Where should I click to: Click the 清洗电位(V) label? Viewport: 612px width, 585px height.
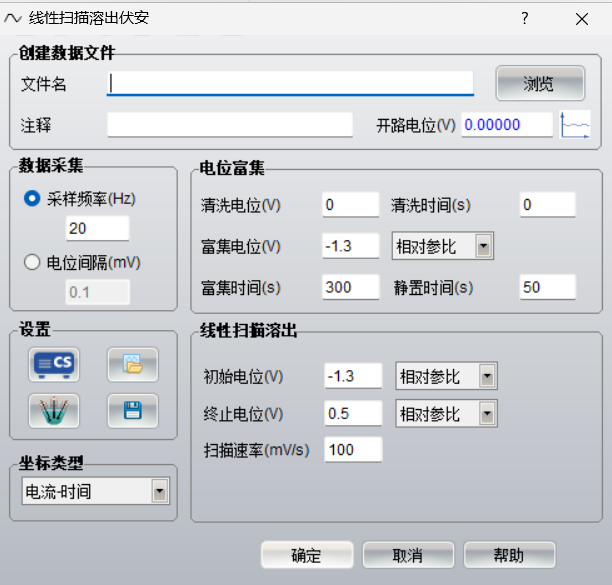pos(241,205)
